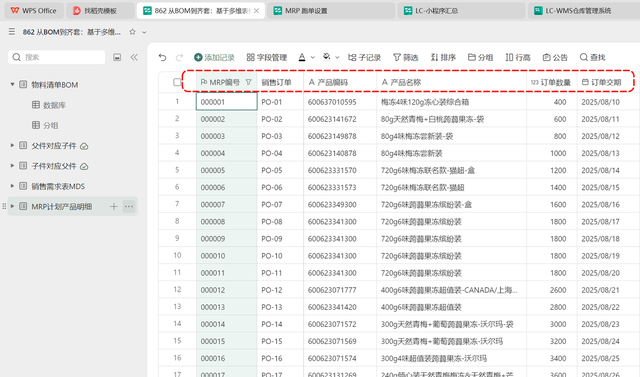
Task: Switch to the LC-WMS仓库管理系统 tab
Action: coord(584,11)
